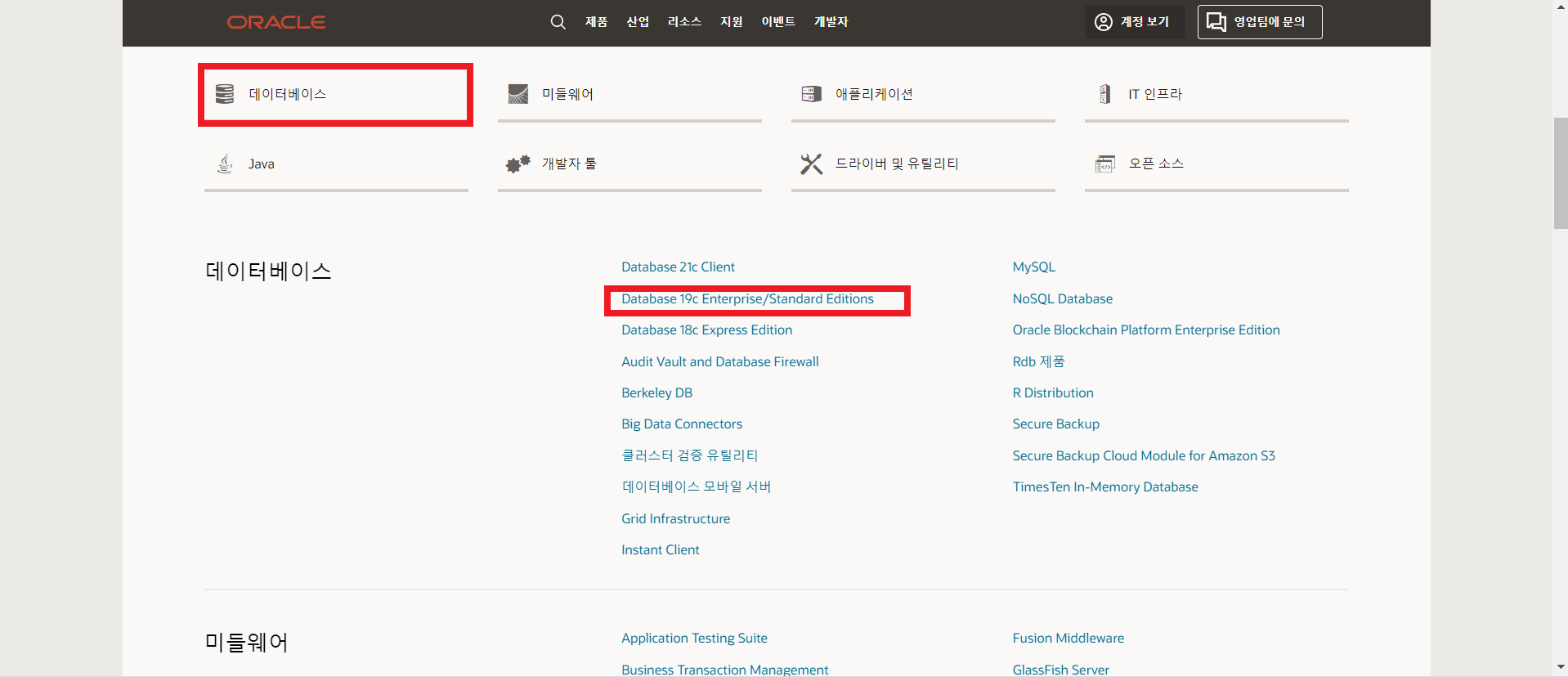This screenshot has height=677, width=1568.
Task: Click the 애플리케이션 category icon
Action: point(812,94)
